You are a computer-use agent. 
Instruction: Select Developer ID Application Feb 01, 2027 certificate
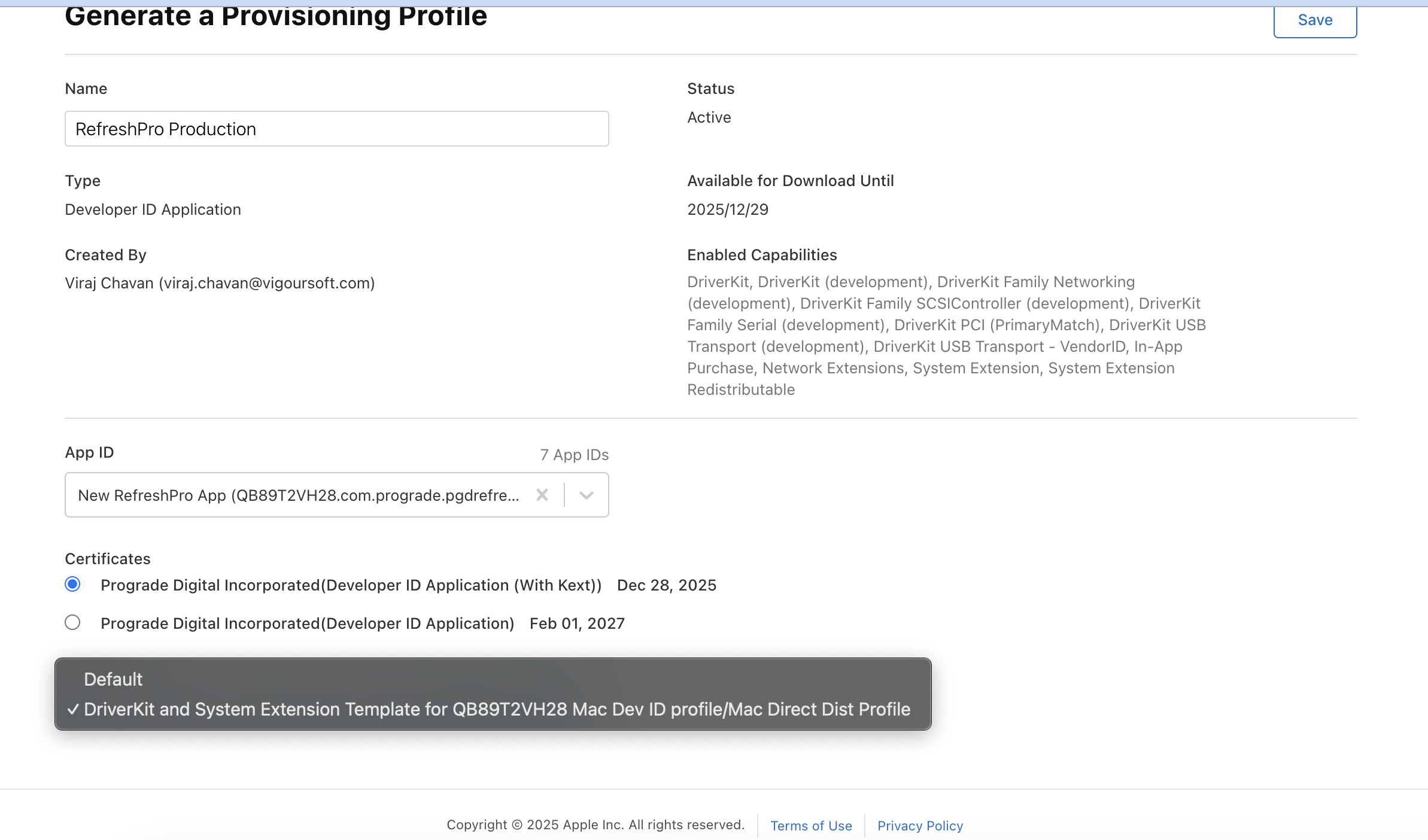[72, 622]
